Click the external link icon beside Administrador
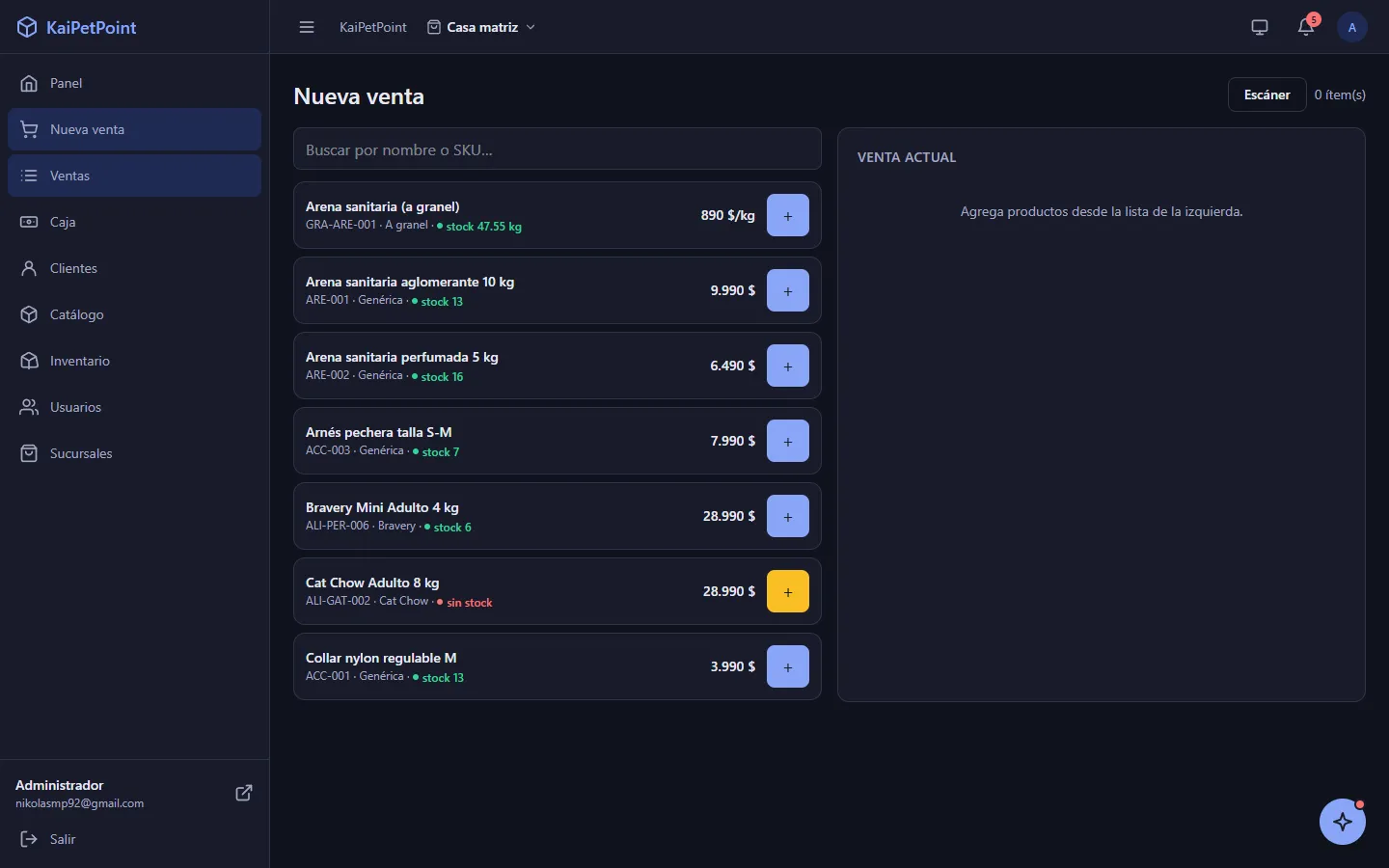This screenshot has width=1389, height=868. coord(244,793)
